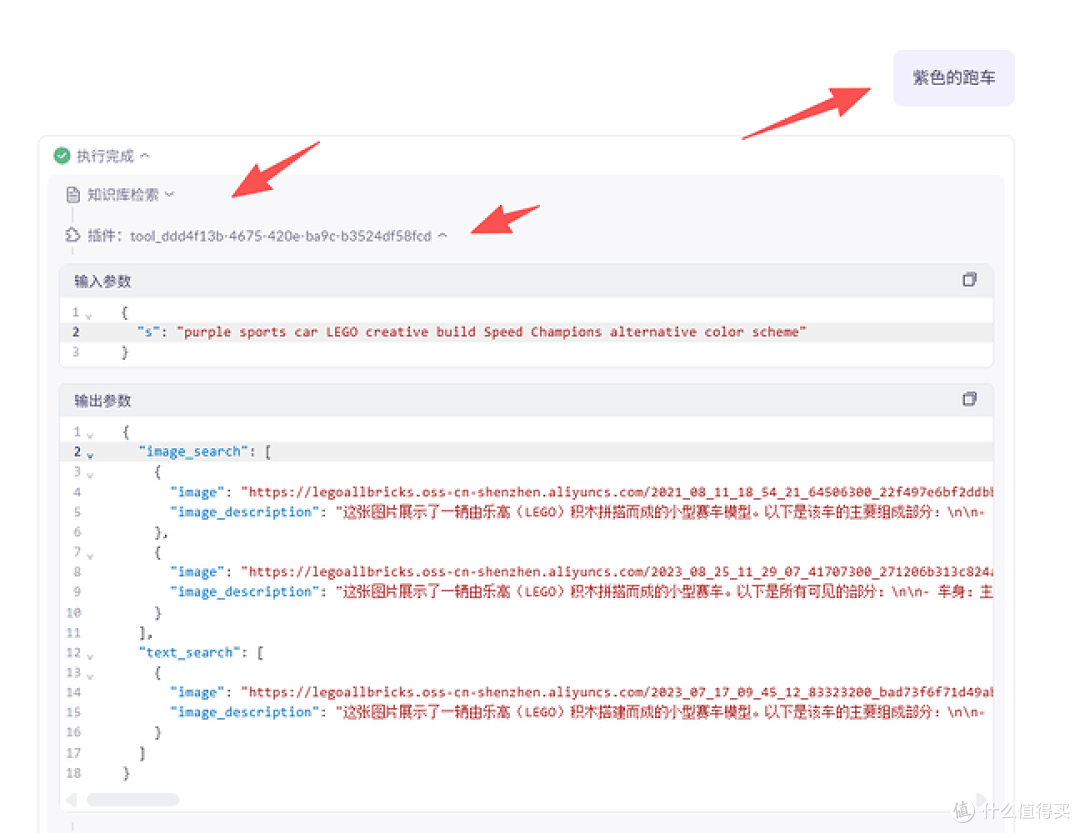This screenshot has height=833, width=1080.
Task: Click the scrollbar left arrow in output
Action: (x=71, y=799)
